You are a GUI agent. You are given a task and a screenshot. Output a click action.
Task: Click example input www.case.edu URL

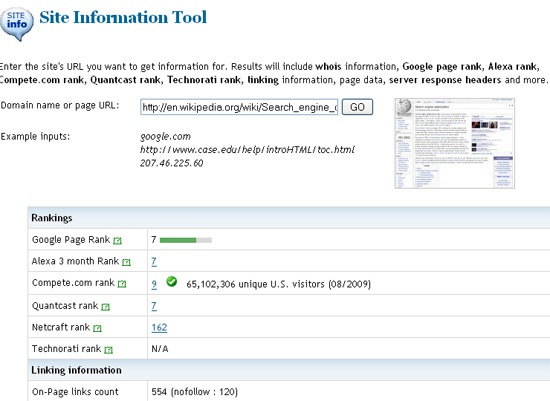(x=247, y=150)
